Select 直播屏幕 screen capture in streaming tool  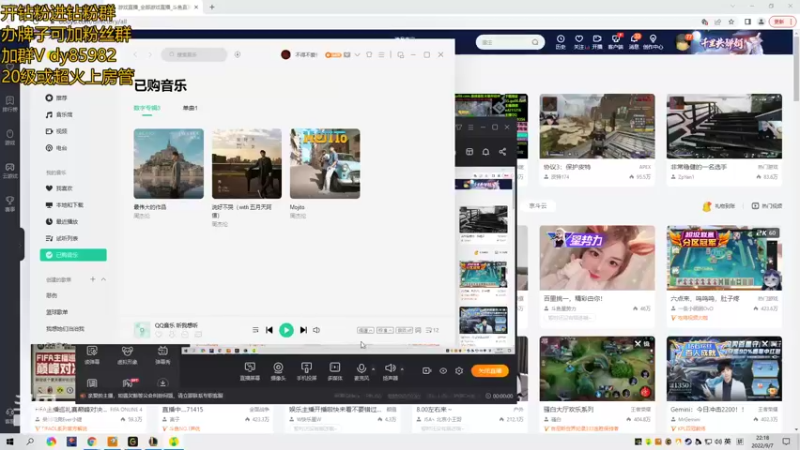(x=250, y=371)
